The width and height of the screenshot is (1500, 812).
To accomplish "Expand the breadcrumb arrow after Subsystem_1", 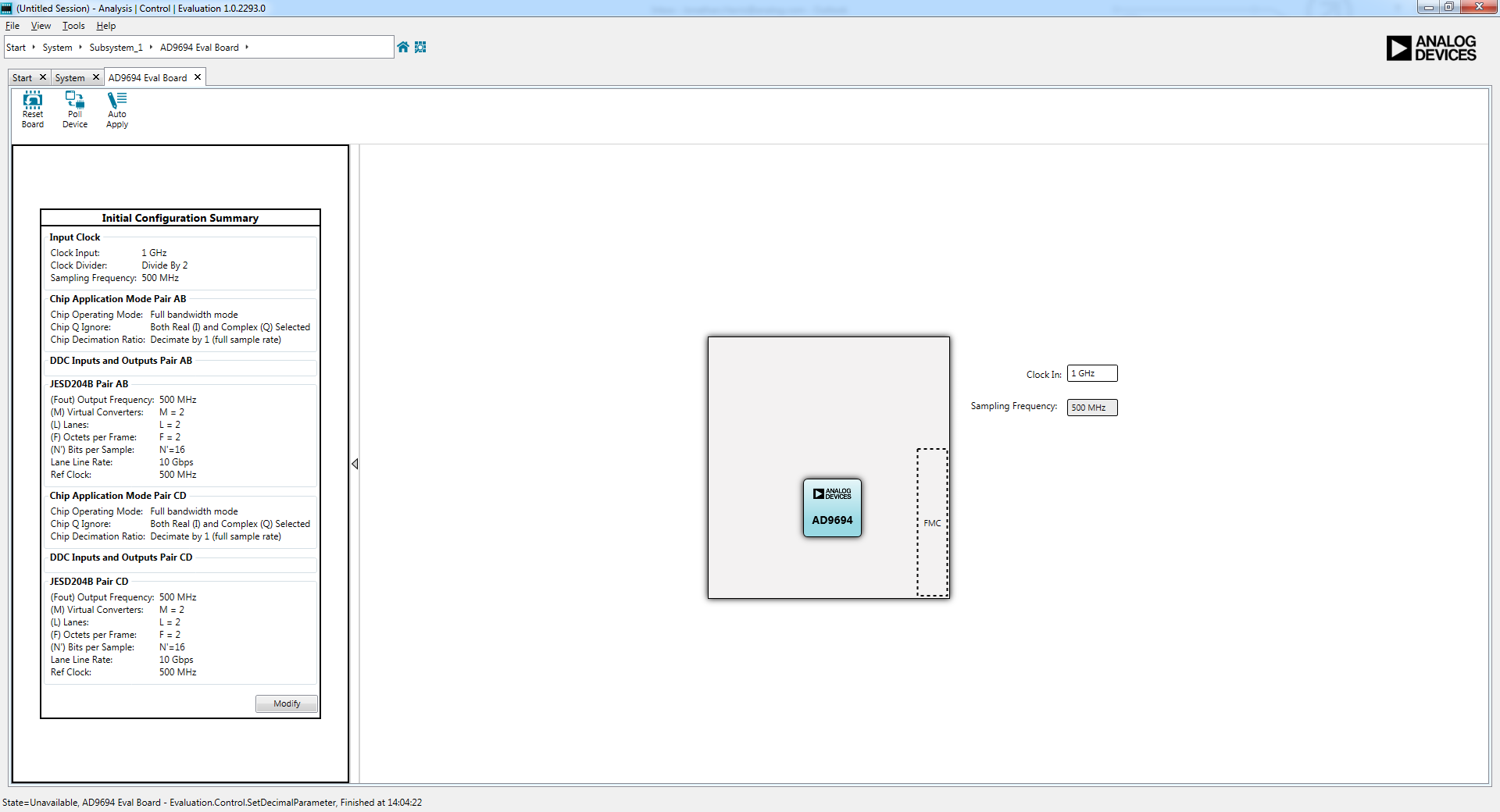I will (151, 47).
